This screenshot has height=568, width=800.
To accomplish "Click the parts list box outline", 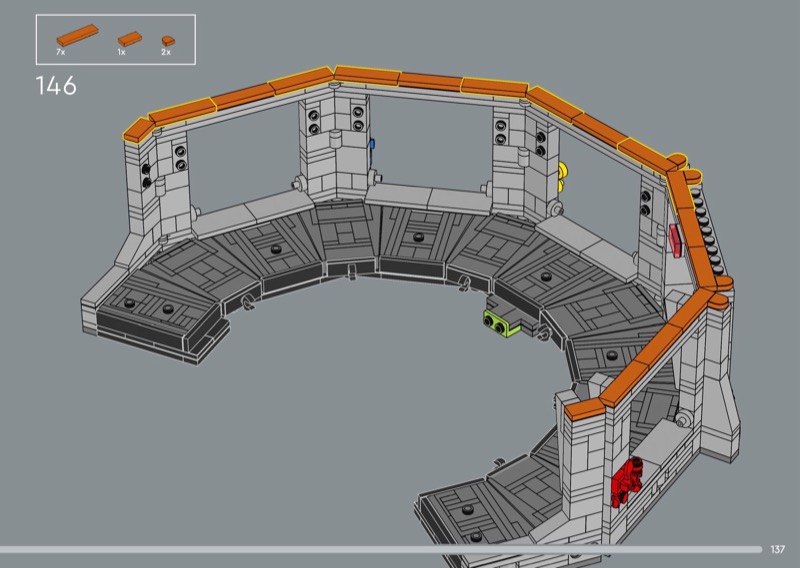I will tap(116, 39).
